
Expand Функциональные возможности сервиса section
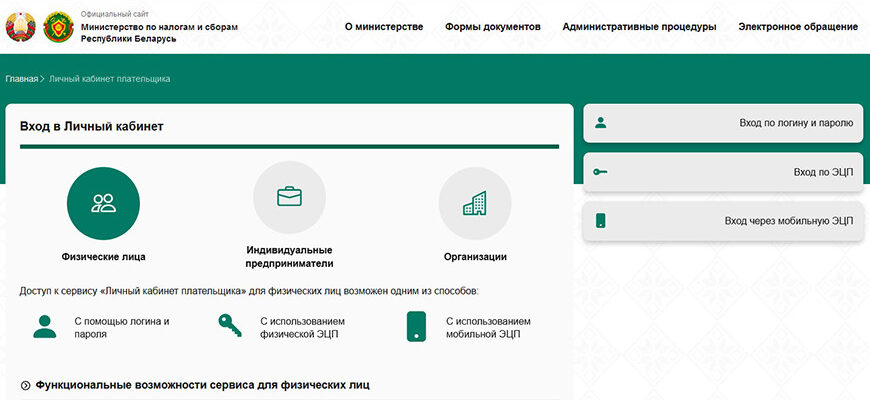[x=195, y=384]
